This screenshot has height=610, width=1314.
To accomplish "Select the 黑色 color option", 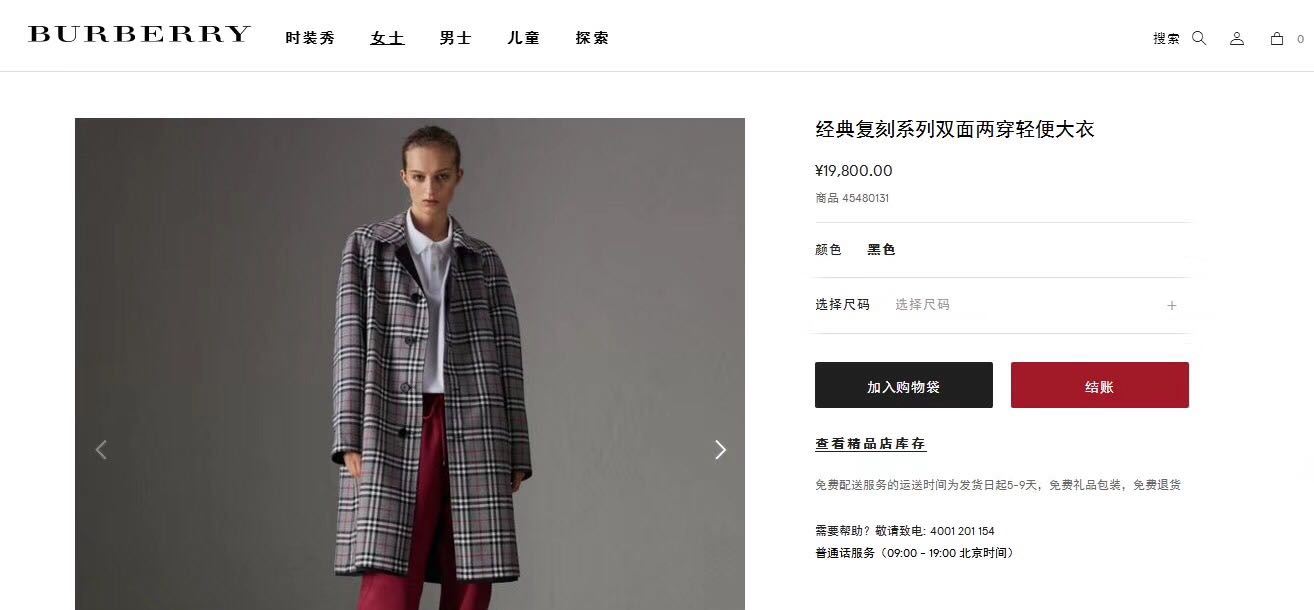I will [881, 250].
